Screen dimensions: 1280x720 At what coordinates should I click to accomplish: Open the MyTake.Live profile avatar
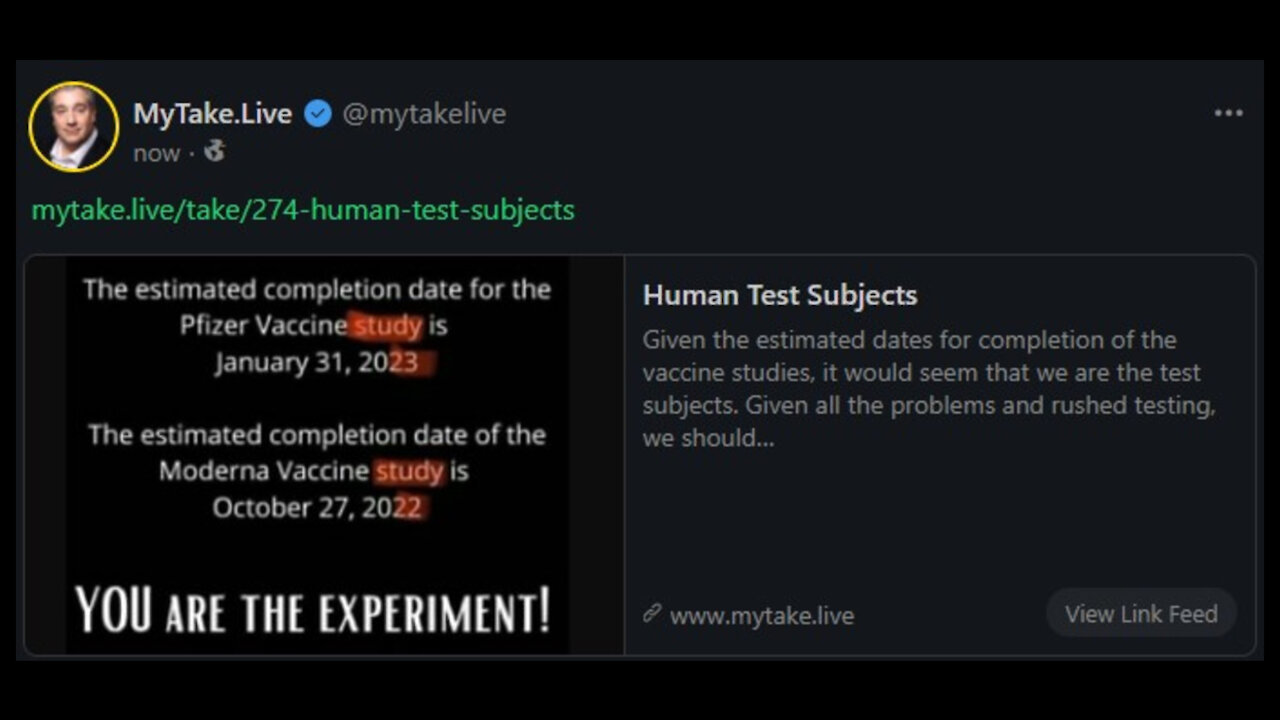(74, 127)
